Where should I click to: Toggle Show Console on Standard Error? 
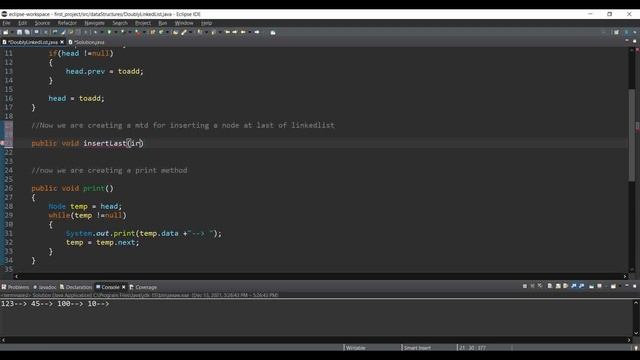point(582,286)
